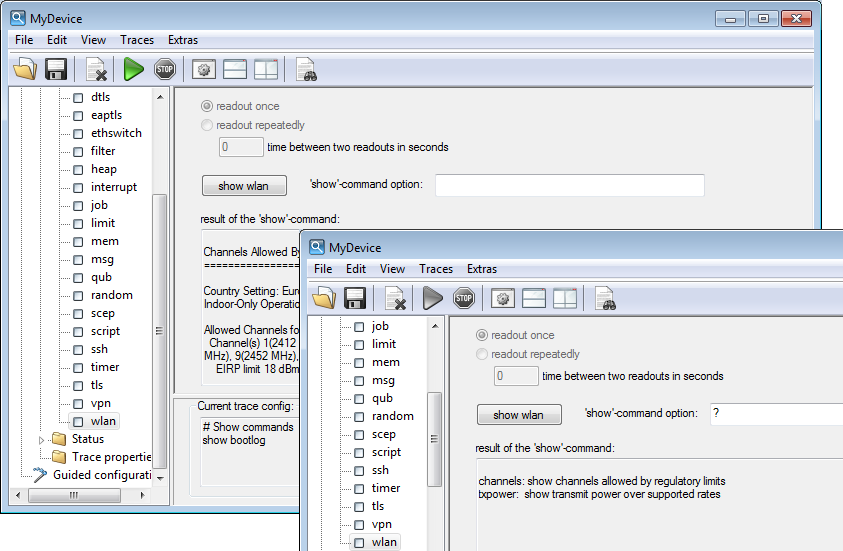Tick the ethswitch checkbox

pos(78,133)
